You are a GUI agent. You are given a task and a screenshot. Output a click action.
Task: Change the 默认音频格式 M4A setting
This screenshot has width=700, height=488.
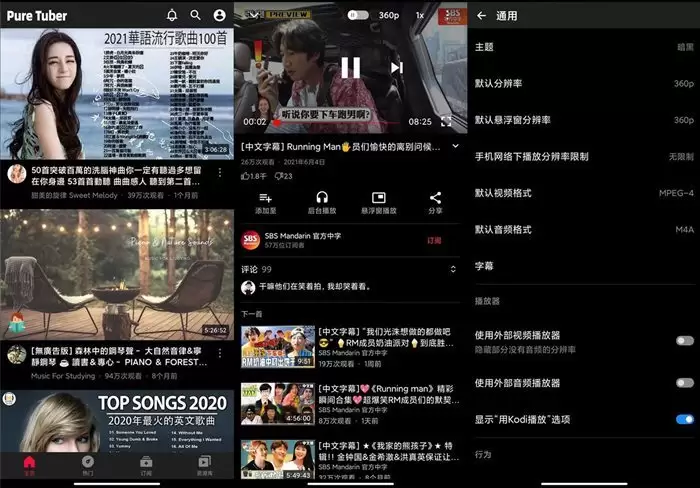point(584,229)
